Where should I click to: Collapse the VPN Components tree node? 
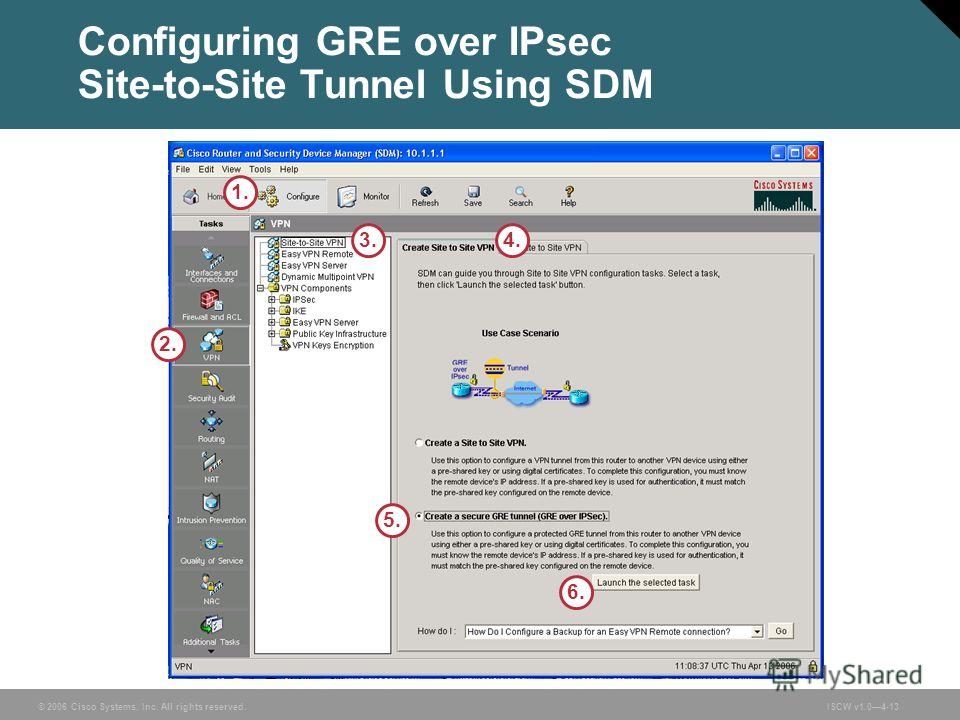(x=260, y=288)
